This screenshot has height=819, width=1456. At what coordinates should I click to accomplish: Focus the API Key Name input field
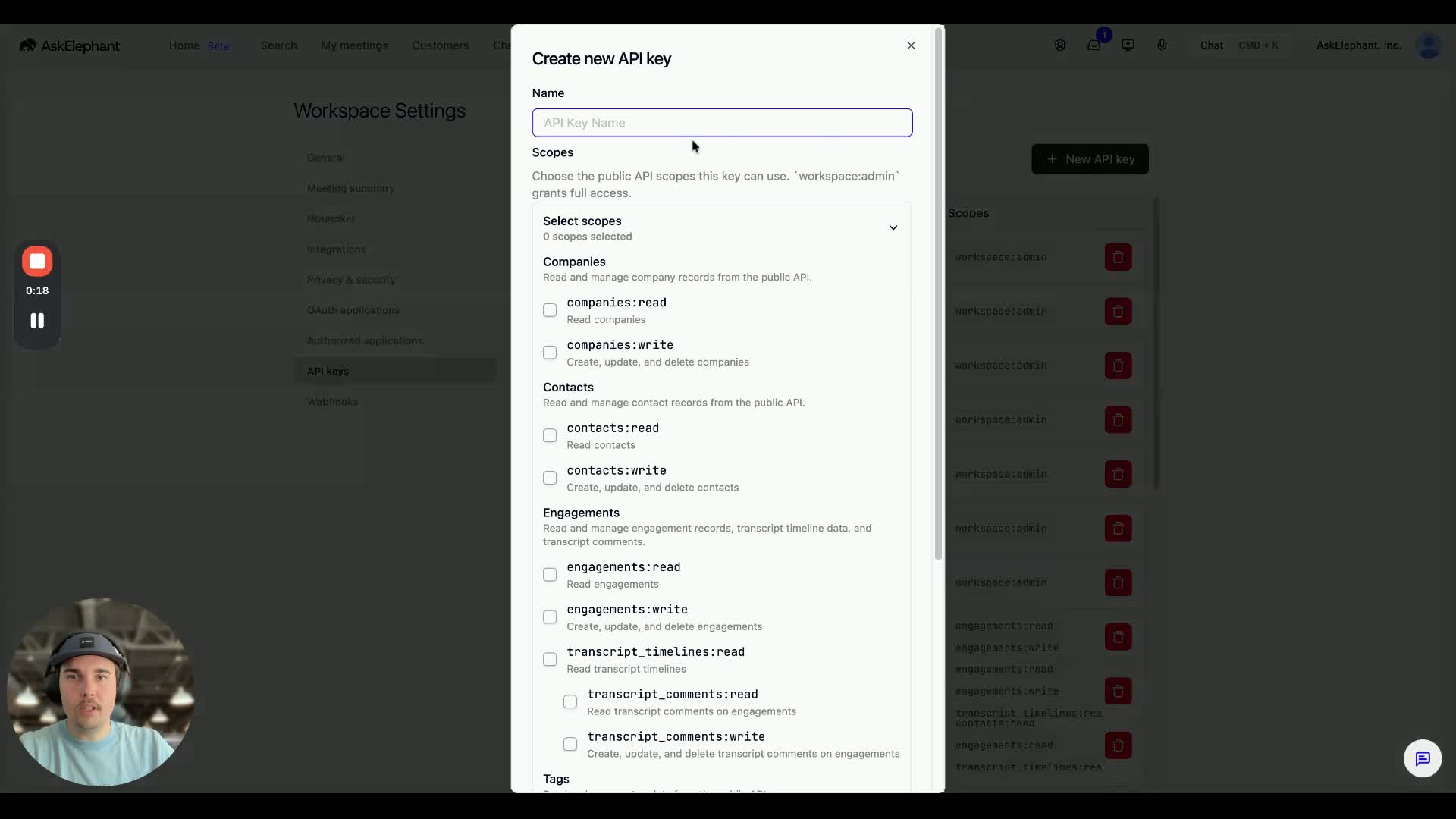pos(722,123)
